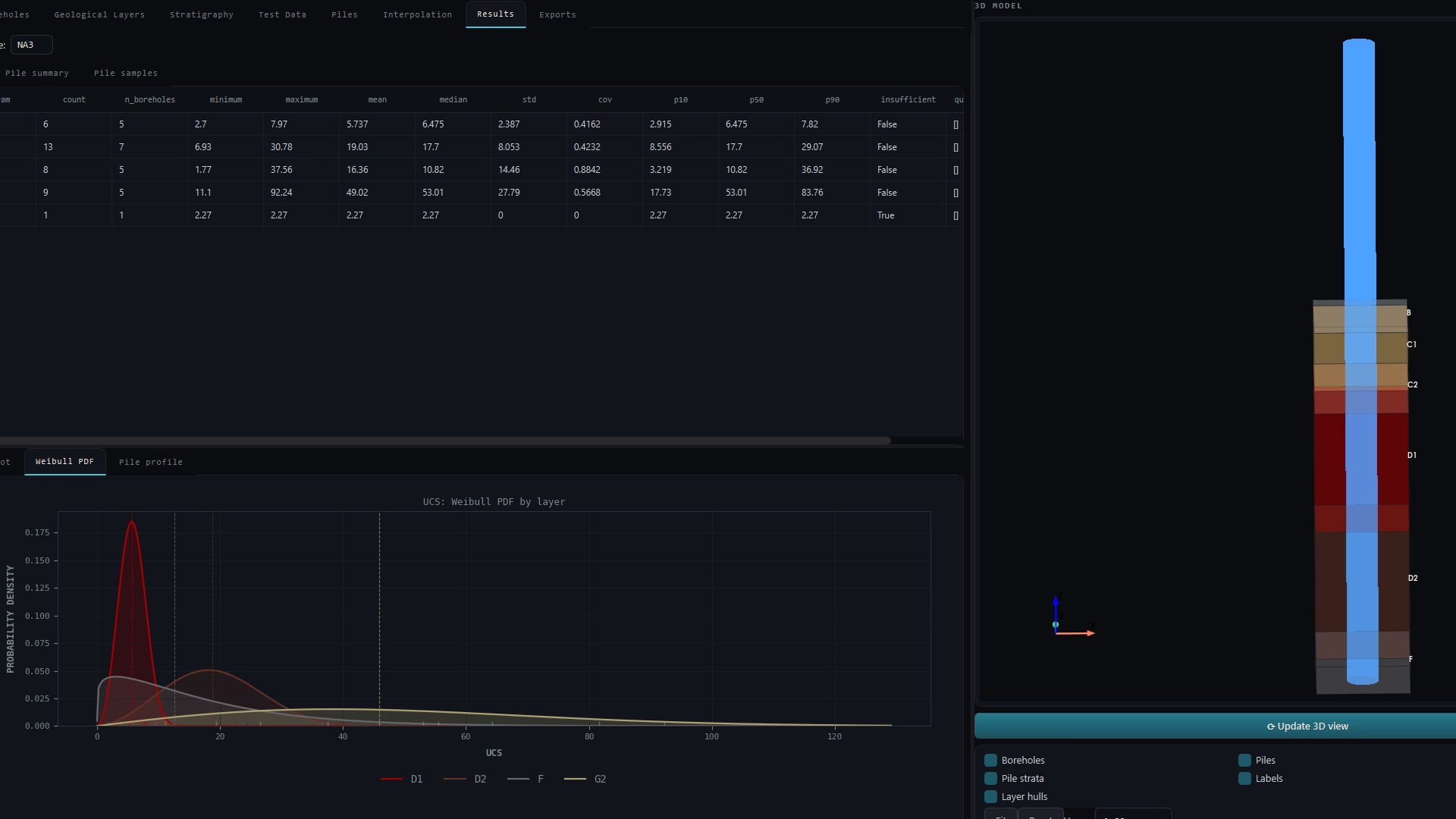Show the Pile summary sub-tab
Image resolution: width=1456 pixels, height=819 pixels.
[36, 73]
